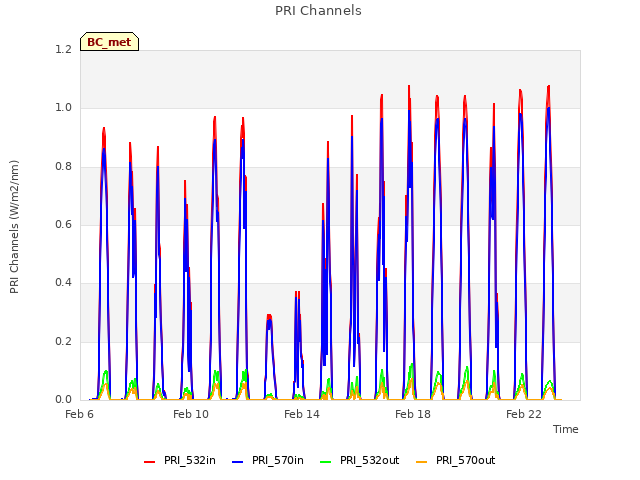Click the orange PRI_570out legend swatch

coord(422,461)
